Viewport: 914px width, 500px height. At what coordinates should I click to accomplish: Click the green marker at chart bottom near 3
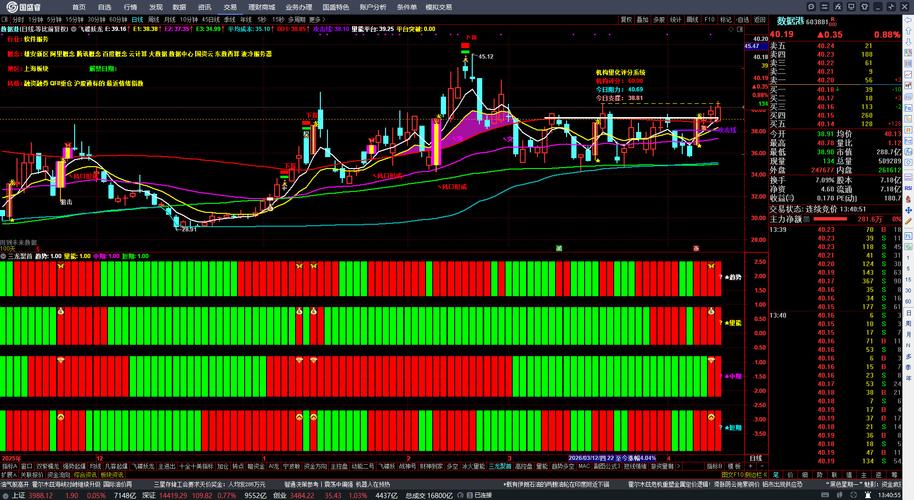pyautogui.click(x=558, y=248)
